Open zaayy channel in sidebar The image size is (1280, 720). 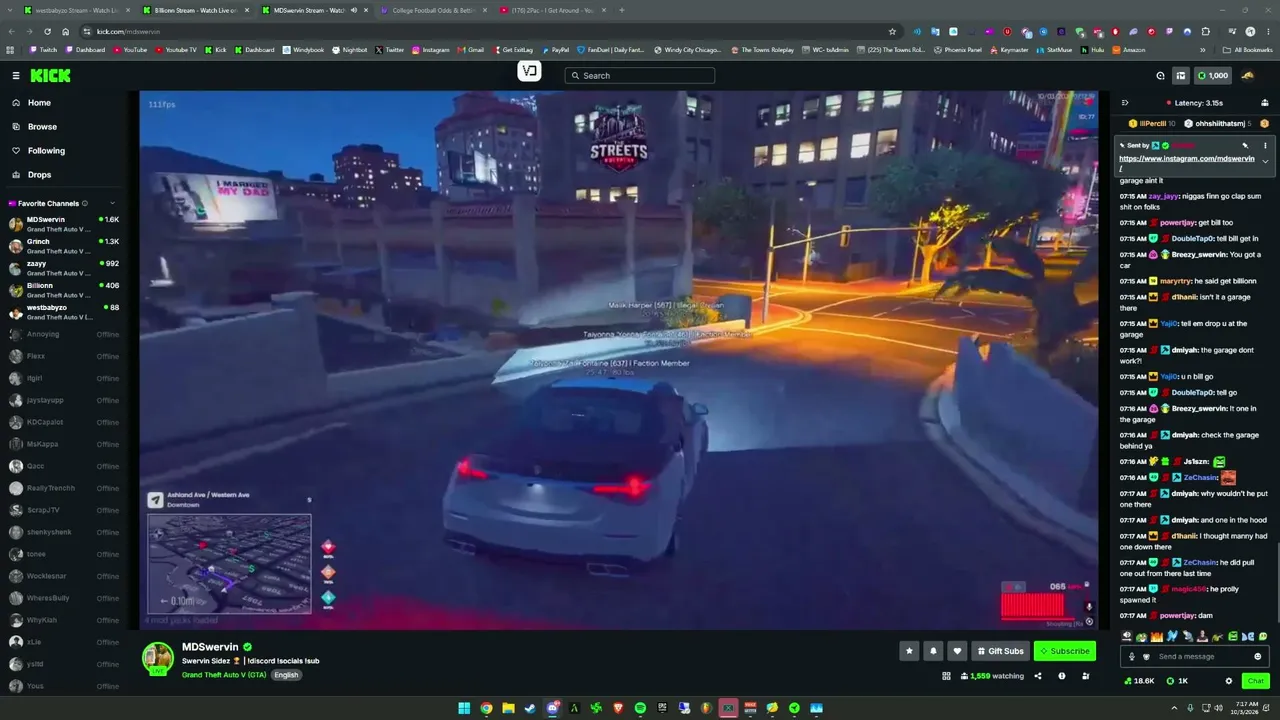pos(62,268)
